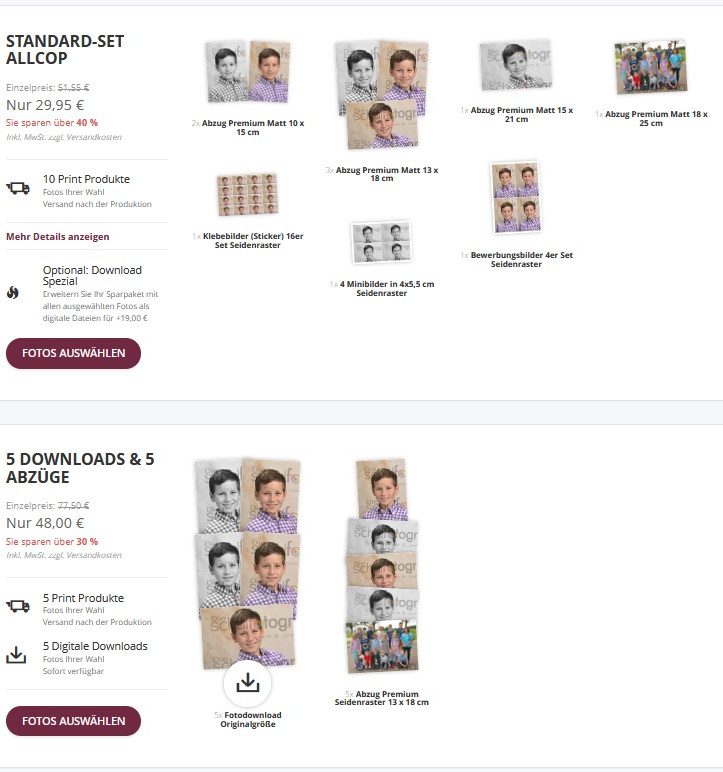
Task: Click the Standard-Set Allcop heading
Action: 65,49
